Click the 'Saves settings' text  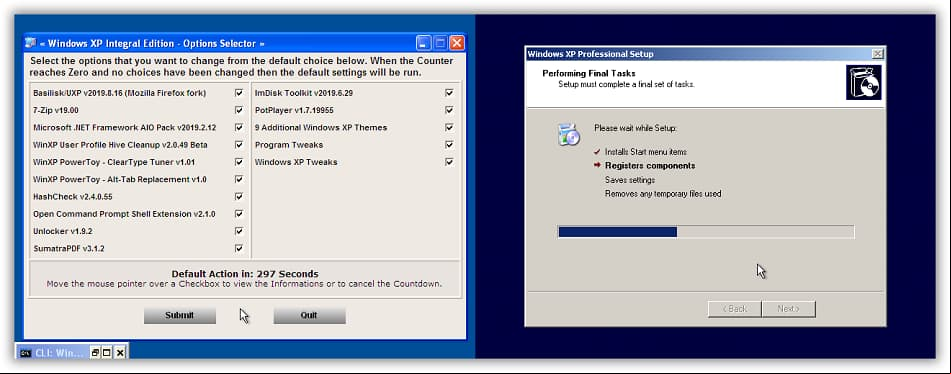(x=630, y=180)
